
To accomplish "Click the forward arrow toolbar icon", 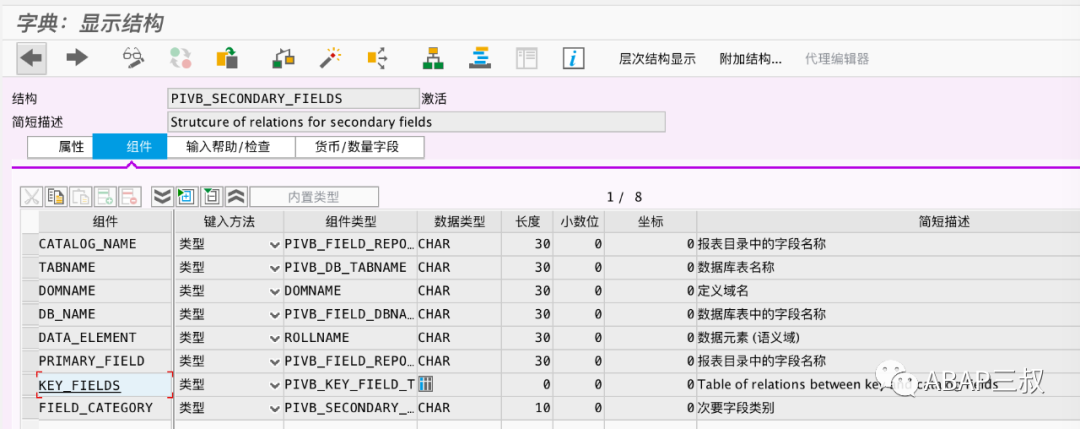I will pos(77,58).
